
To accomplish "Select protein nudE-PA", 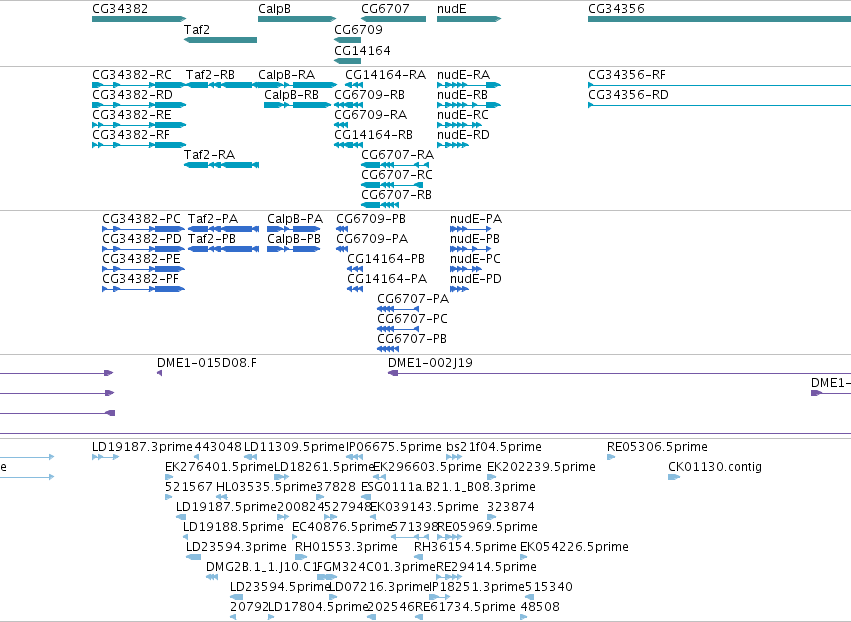I will pyautogui.click(x=471, y=229).
